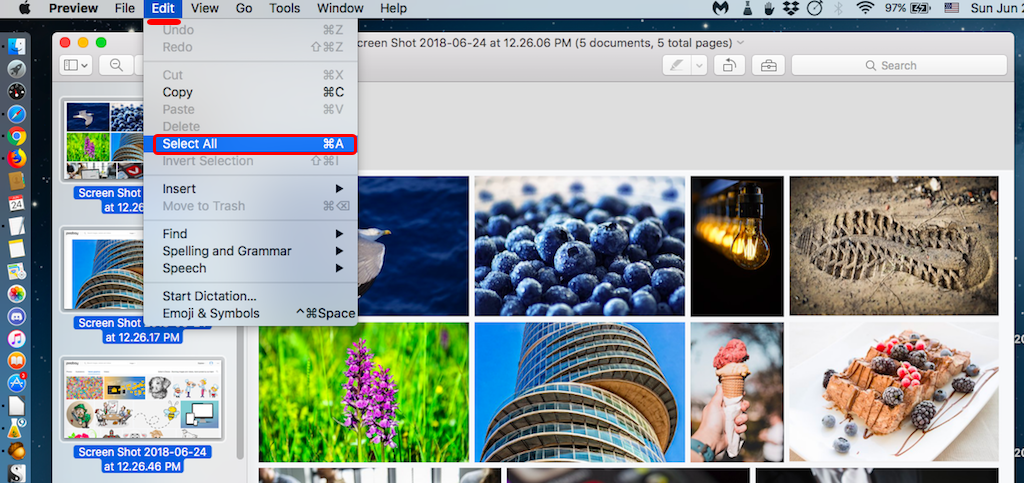The height and width of the screenshot is (483, 1024).
Task: Open iBooks orange book icon
Action: (x=17, y=361)
